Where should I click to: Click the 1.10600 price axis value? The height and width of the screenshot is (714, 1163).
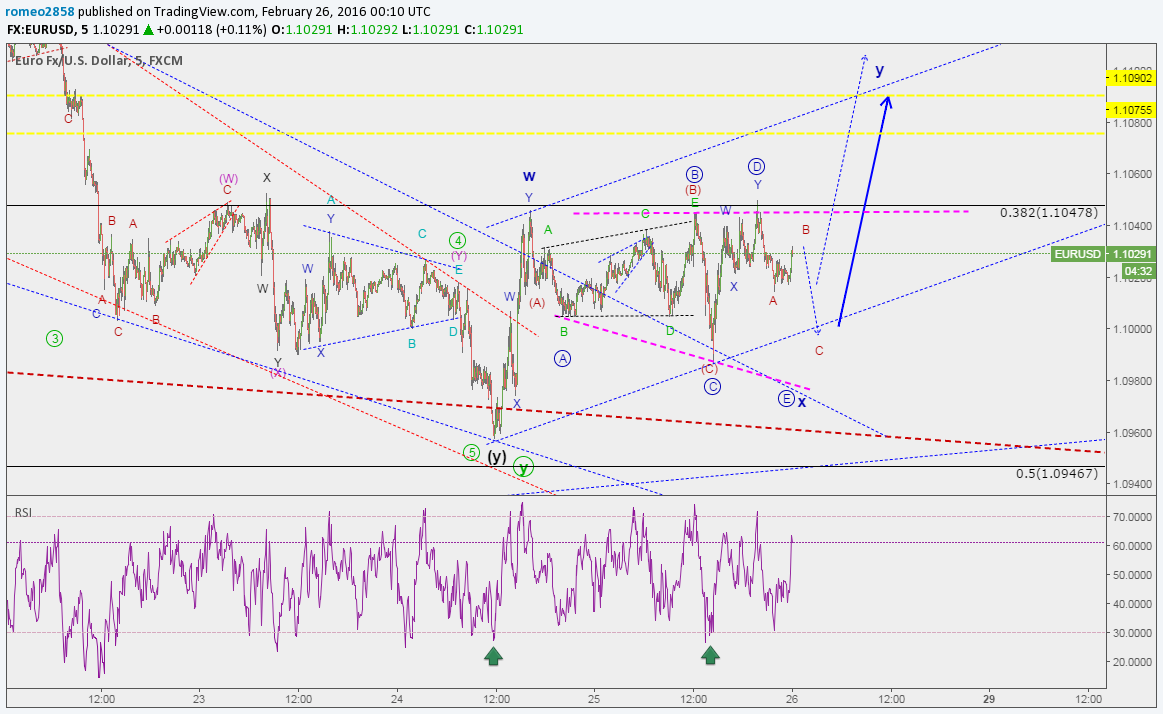pyautogui.click(x=1132, y=174)
